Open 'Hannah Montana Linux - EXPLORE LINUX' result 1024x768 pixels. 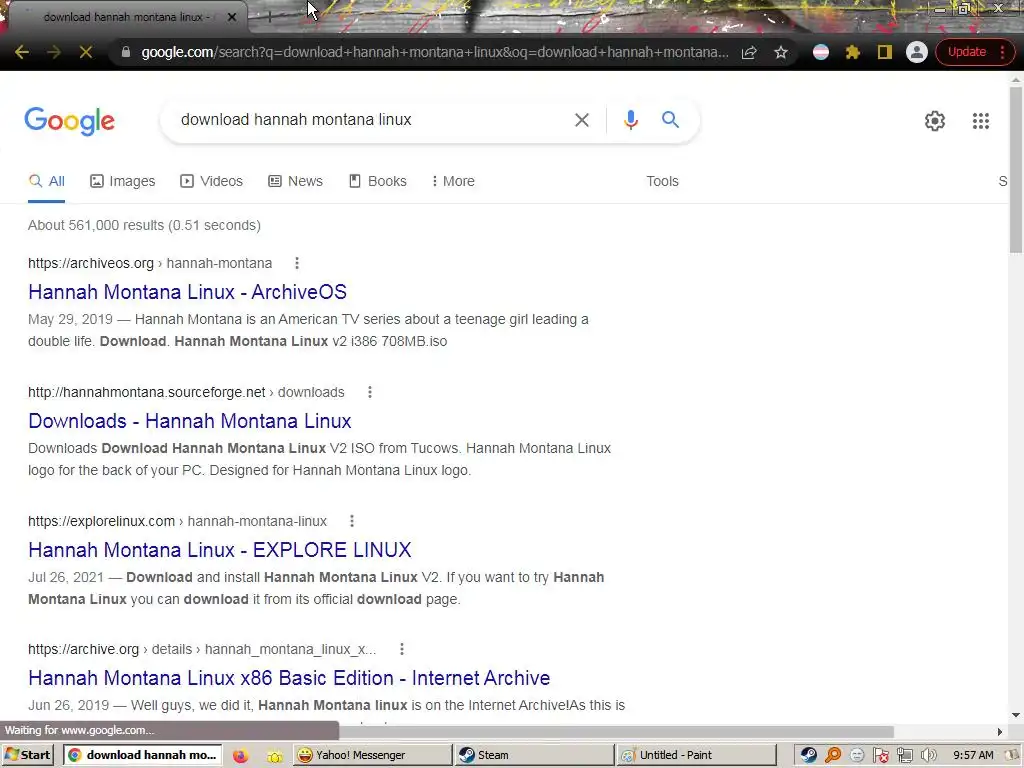(220, 550)
